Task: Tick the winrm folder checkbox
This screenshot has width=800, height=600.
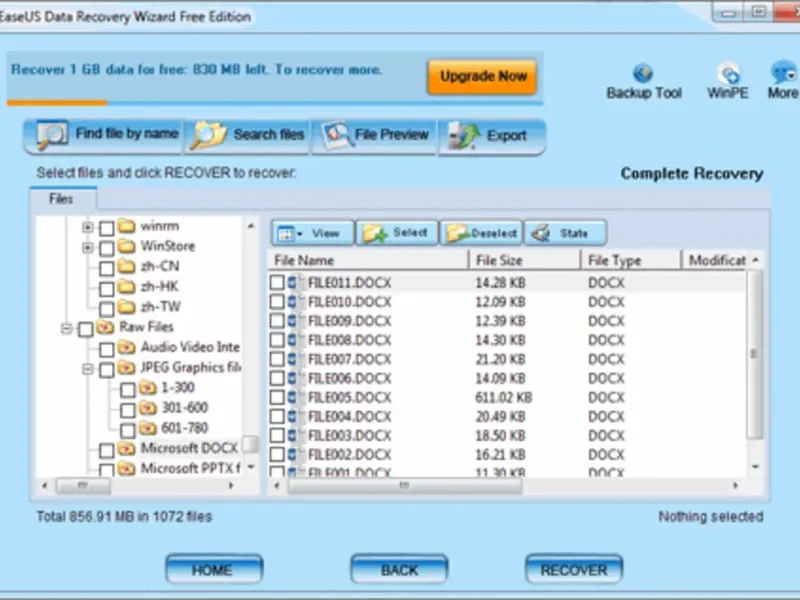Action: [107, 228]
